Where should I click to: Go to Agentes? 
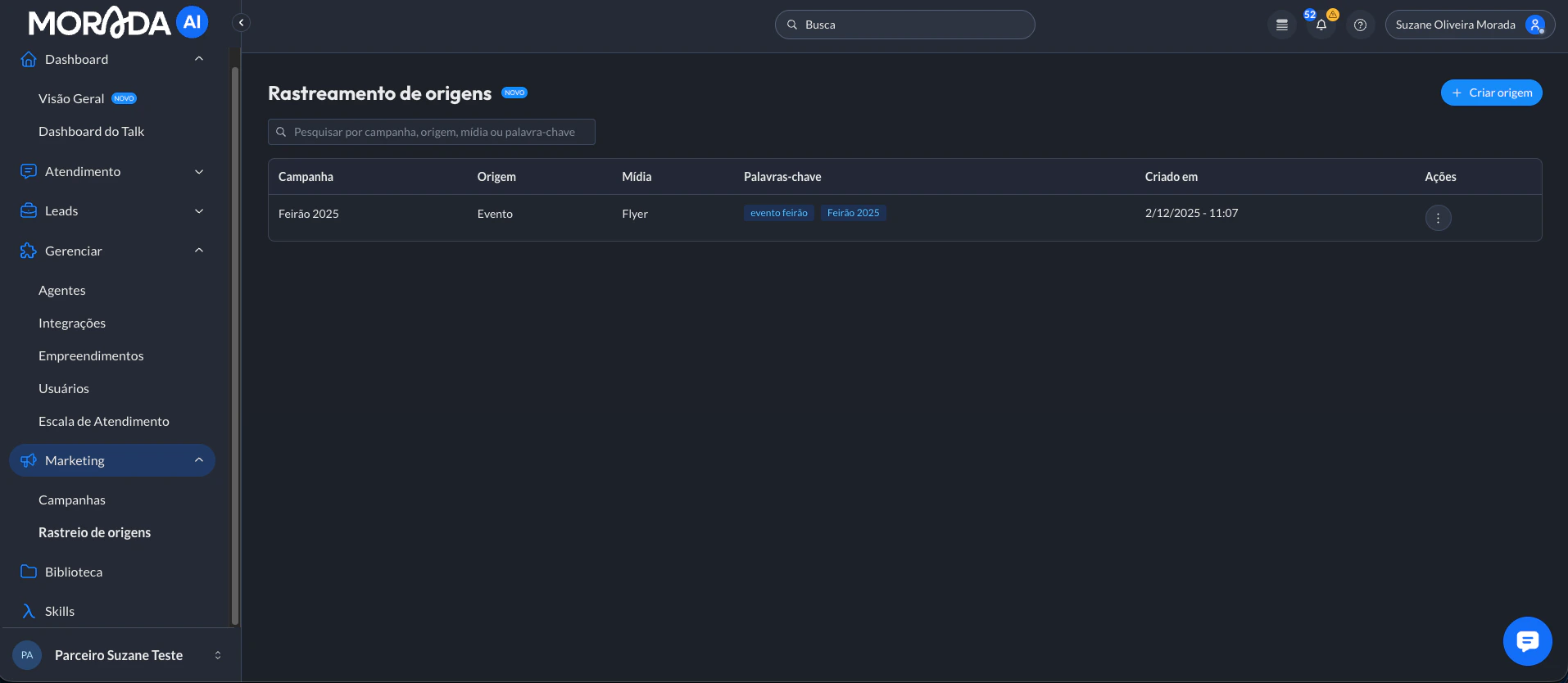coord(61,290)
